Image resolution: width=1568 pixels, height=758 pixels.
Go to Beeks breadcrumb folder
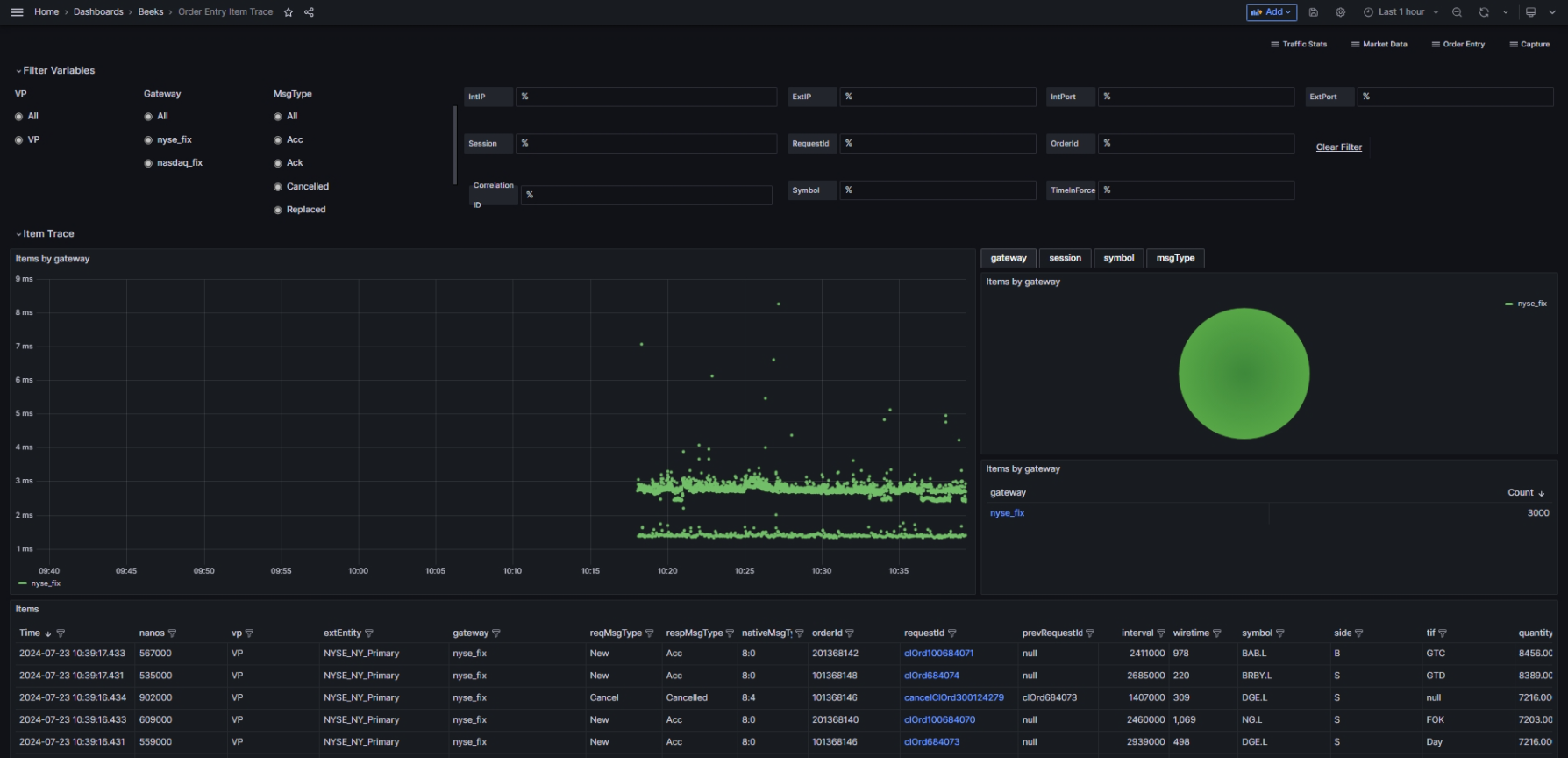tap(151, 12)
